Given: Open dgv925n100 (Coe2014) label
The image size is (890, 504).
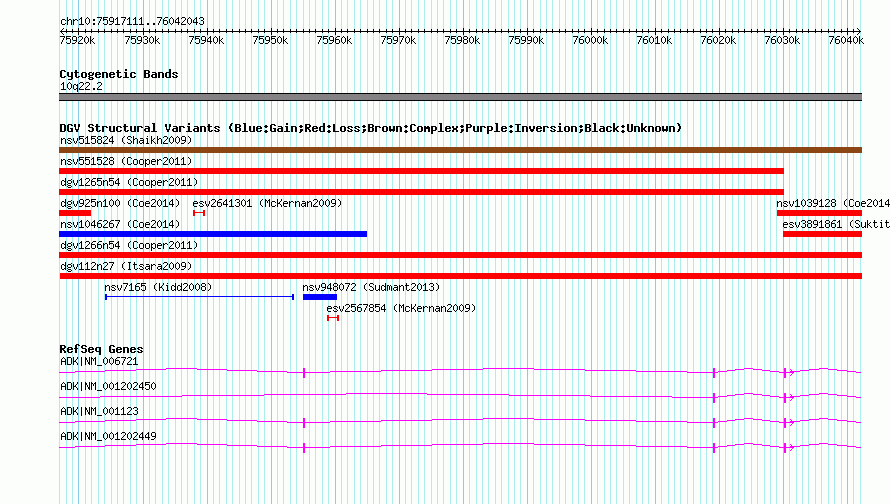Looking at the screenshot, I should point(120,203).
